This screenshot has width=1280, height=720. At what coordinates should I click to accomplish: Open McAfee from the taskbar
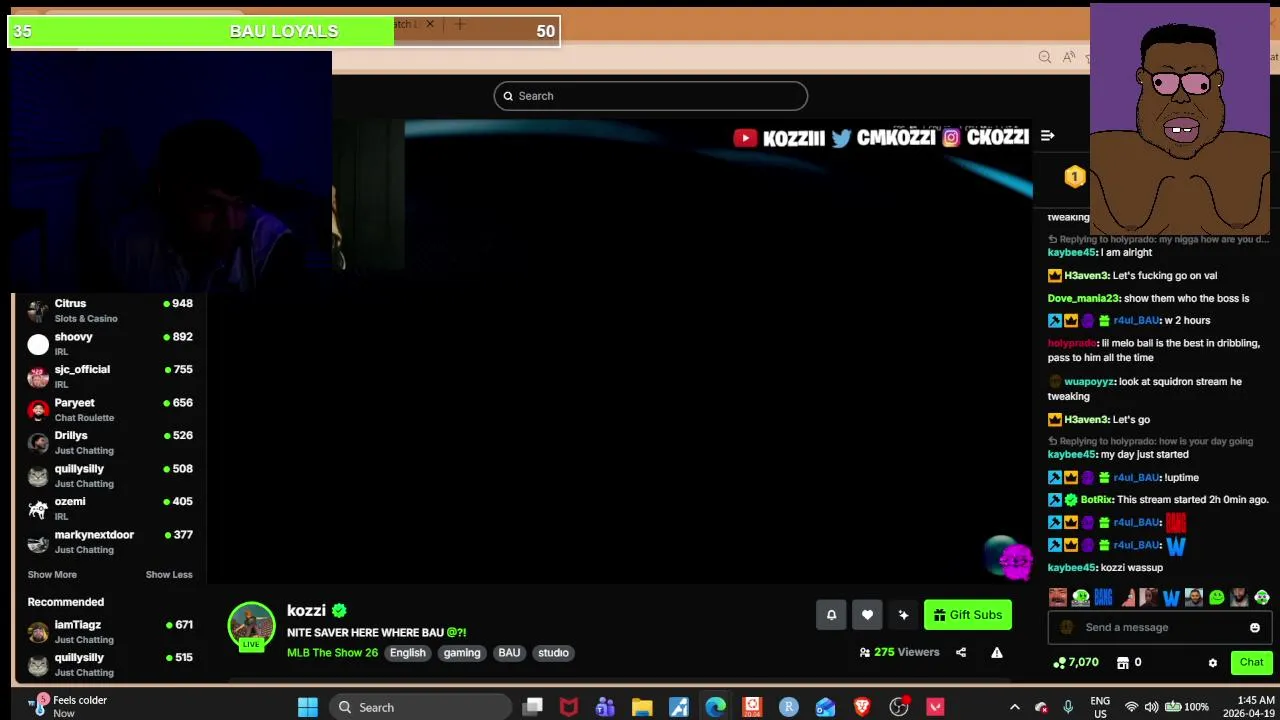pos(569,707)
